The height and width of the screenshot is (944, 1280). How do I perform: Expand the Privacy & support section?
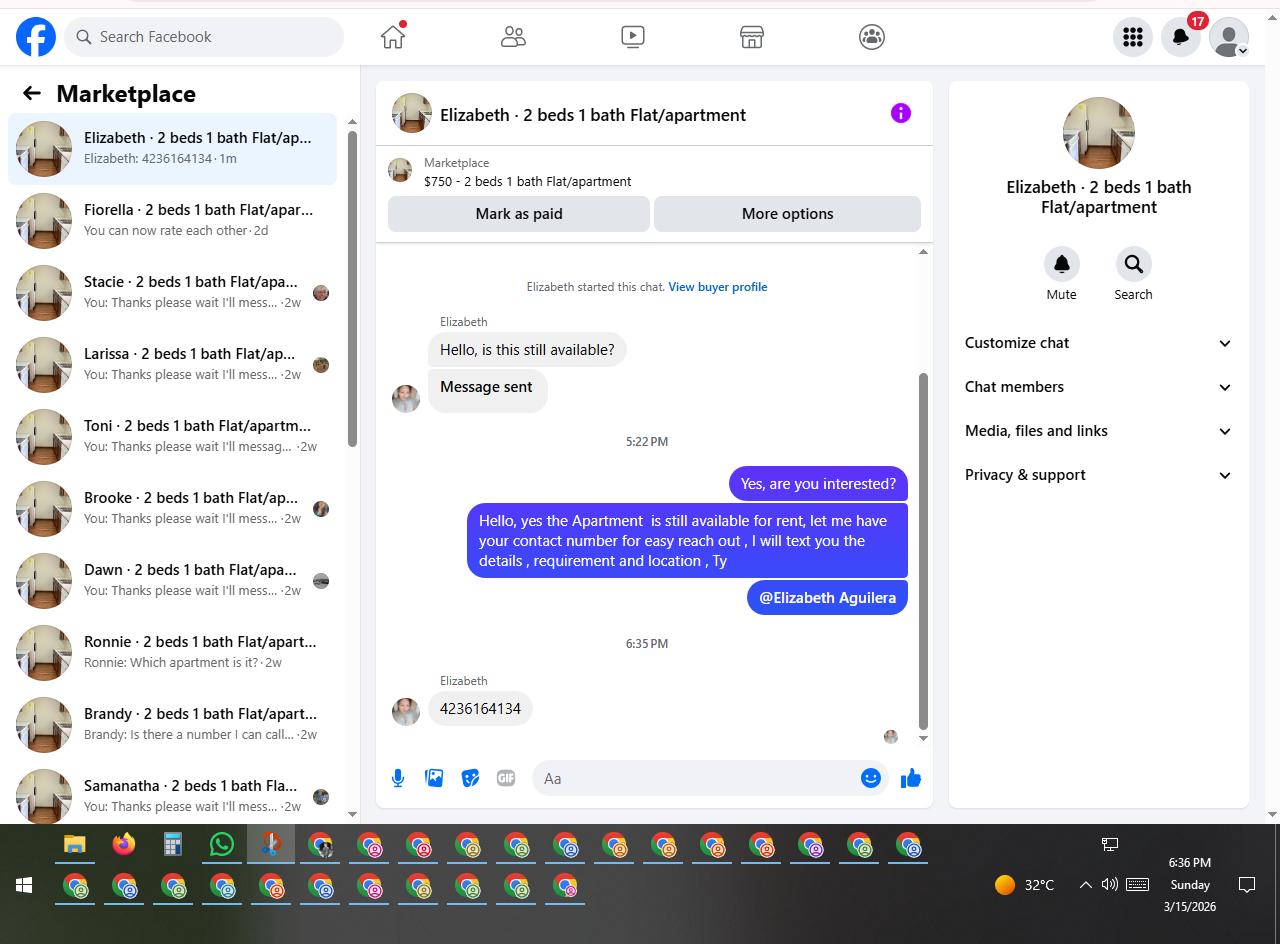coord(1099,475)
